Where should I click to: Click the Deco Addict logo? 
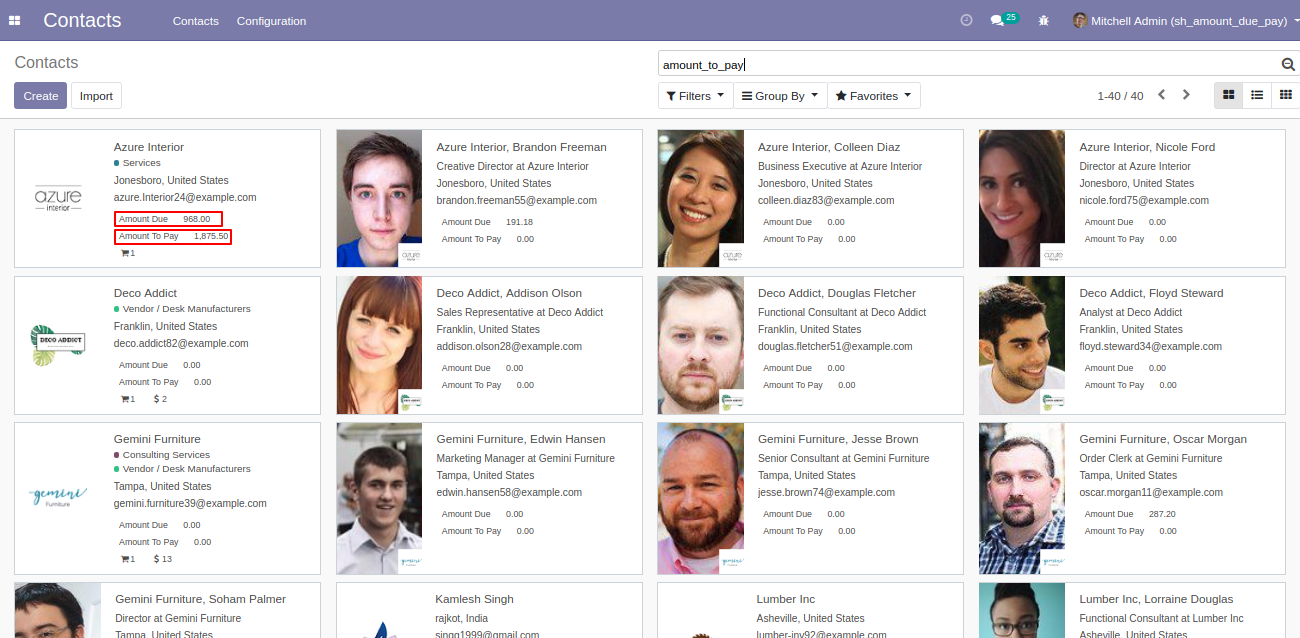pos(58,345)
